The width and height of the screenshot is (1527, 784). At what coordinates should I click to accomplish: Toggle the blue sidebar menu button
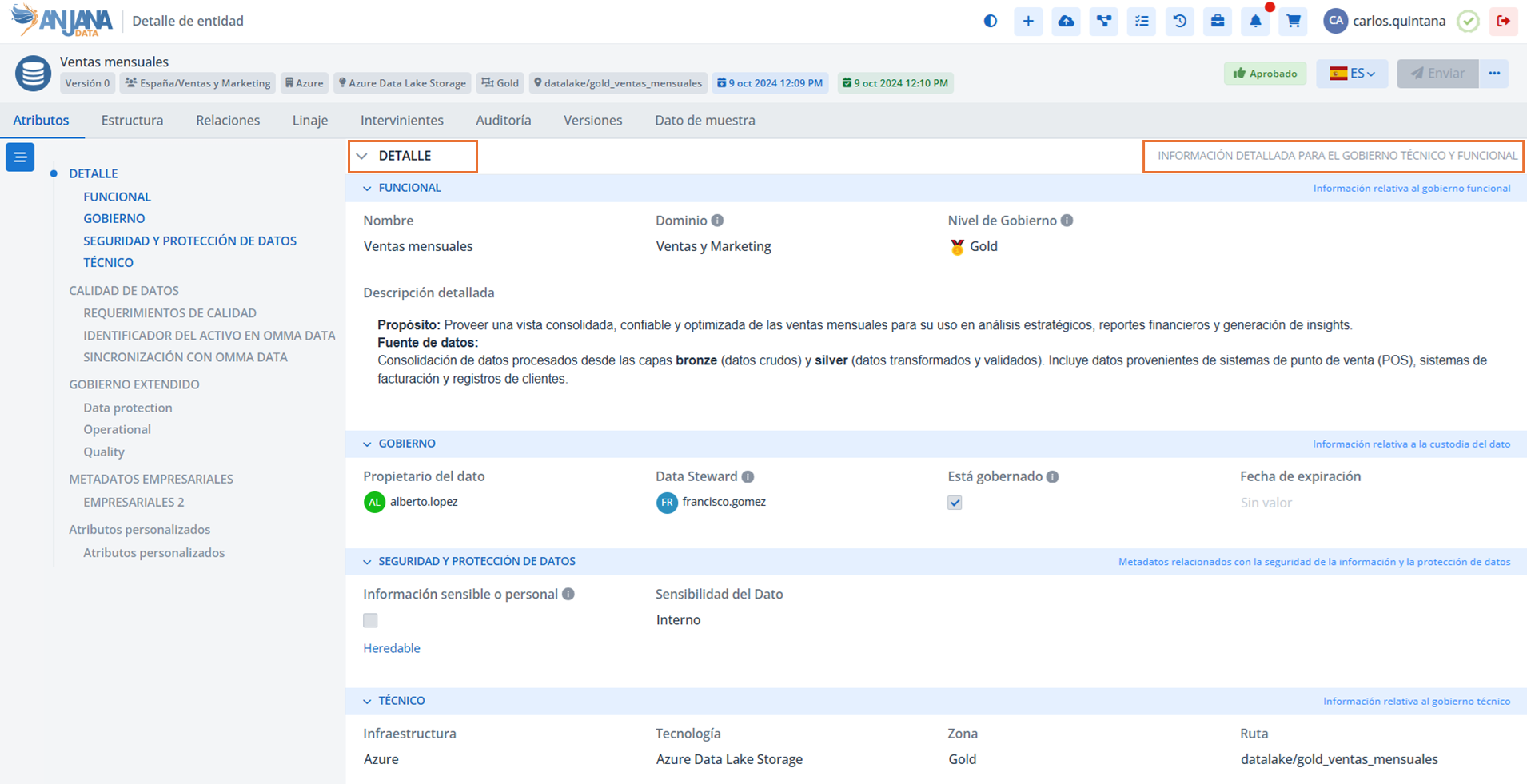click(20, 157)
